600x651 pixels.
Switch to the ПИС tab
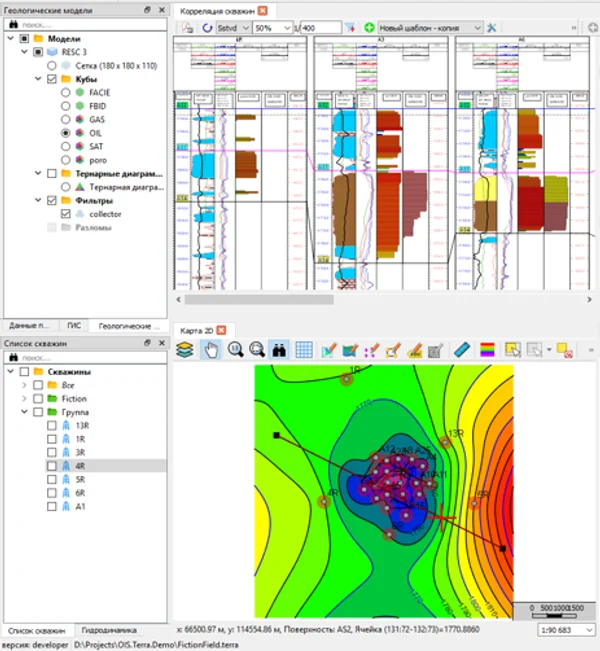(x=72, y=326)
